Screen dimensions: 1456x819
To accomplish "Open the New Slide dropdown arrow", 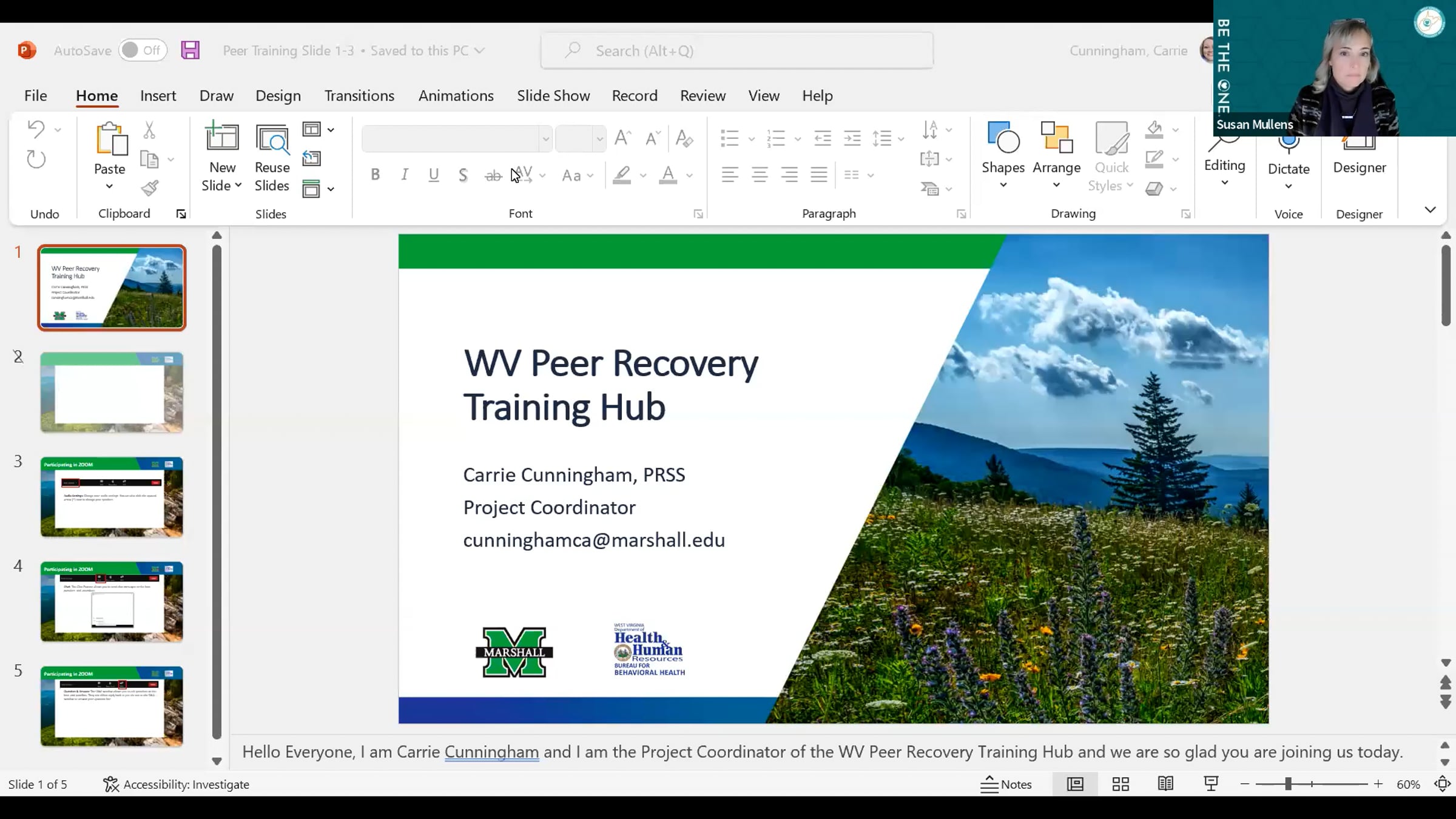I will pos(238,185).
